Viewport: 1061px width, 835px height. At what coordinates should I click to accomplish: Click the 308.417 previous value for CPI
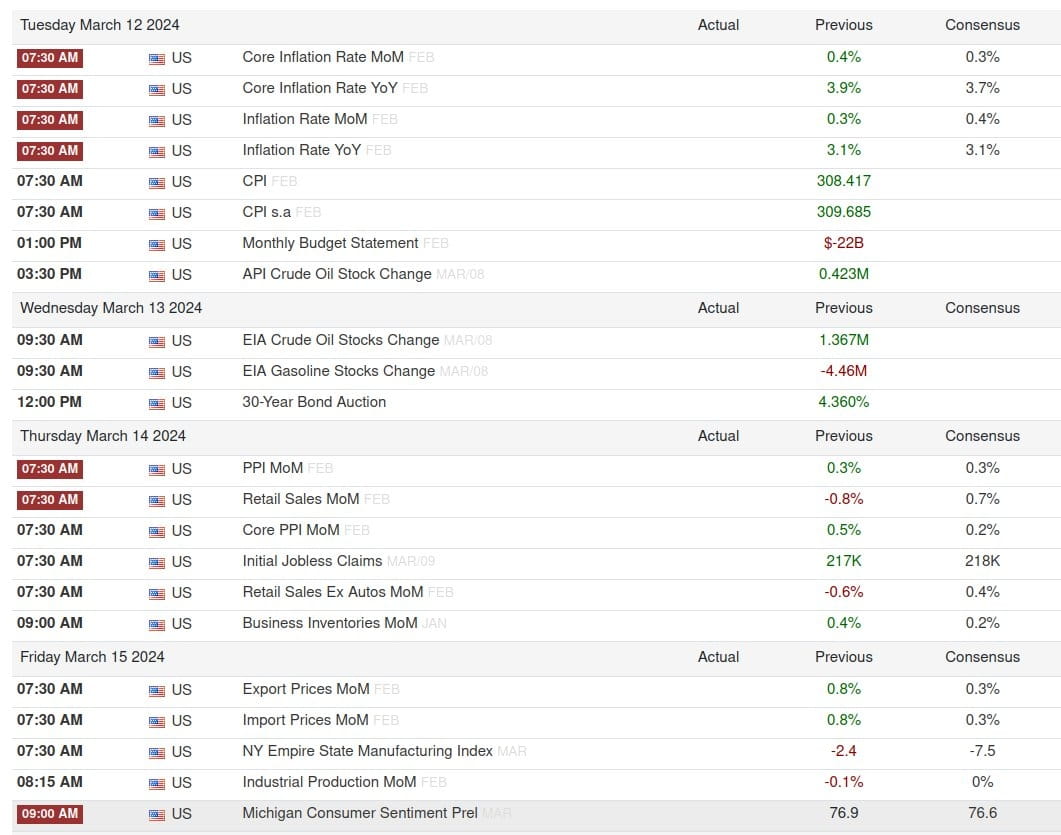pos(845,182)
